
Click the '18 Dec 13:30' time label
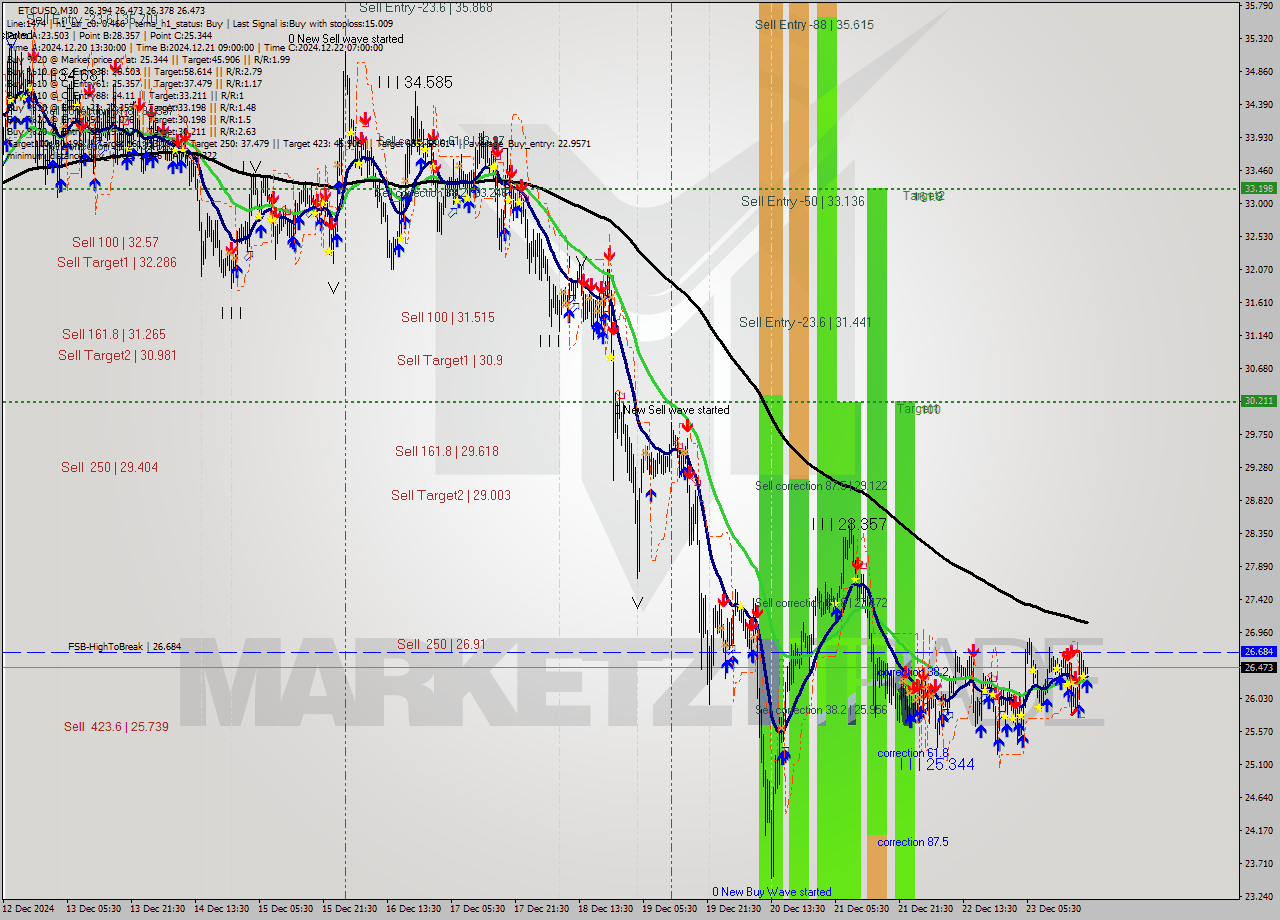pyautogui.click(x=606, y=909)
